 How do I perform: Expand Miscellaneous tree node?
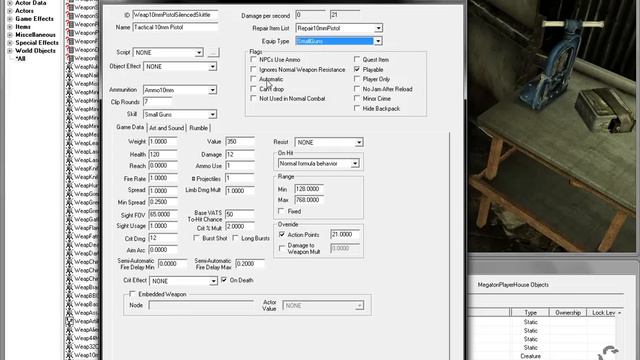tap(10, 35)
